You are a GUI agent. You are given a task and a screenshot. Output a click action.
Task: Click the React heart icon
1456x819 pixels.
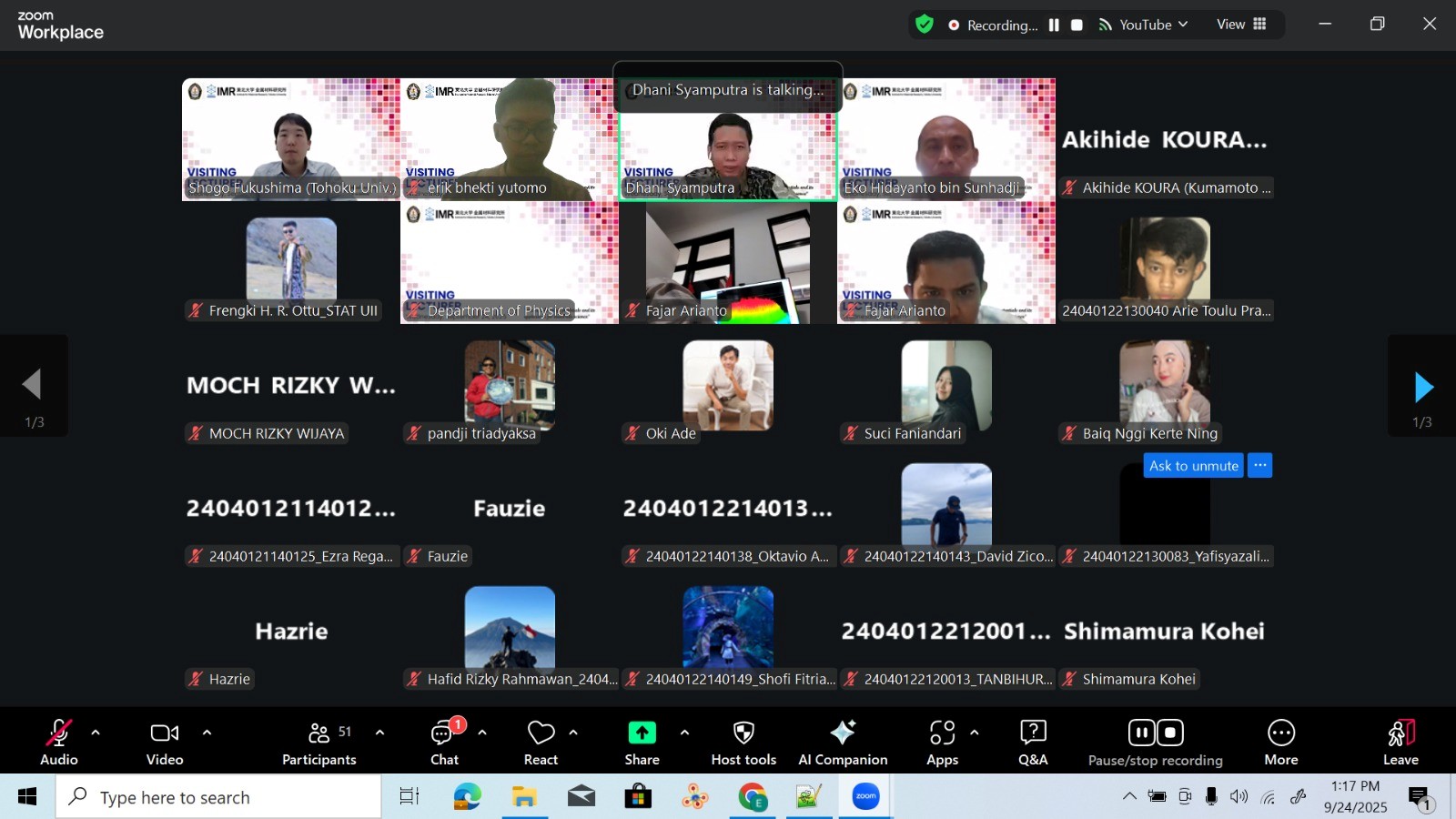(x=541, y=742)
